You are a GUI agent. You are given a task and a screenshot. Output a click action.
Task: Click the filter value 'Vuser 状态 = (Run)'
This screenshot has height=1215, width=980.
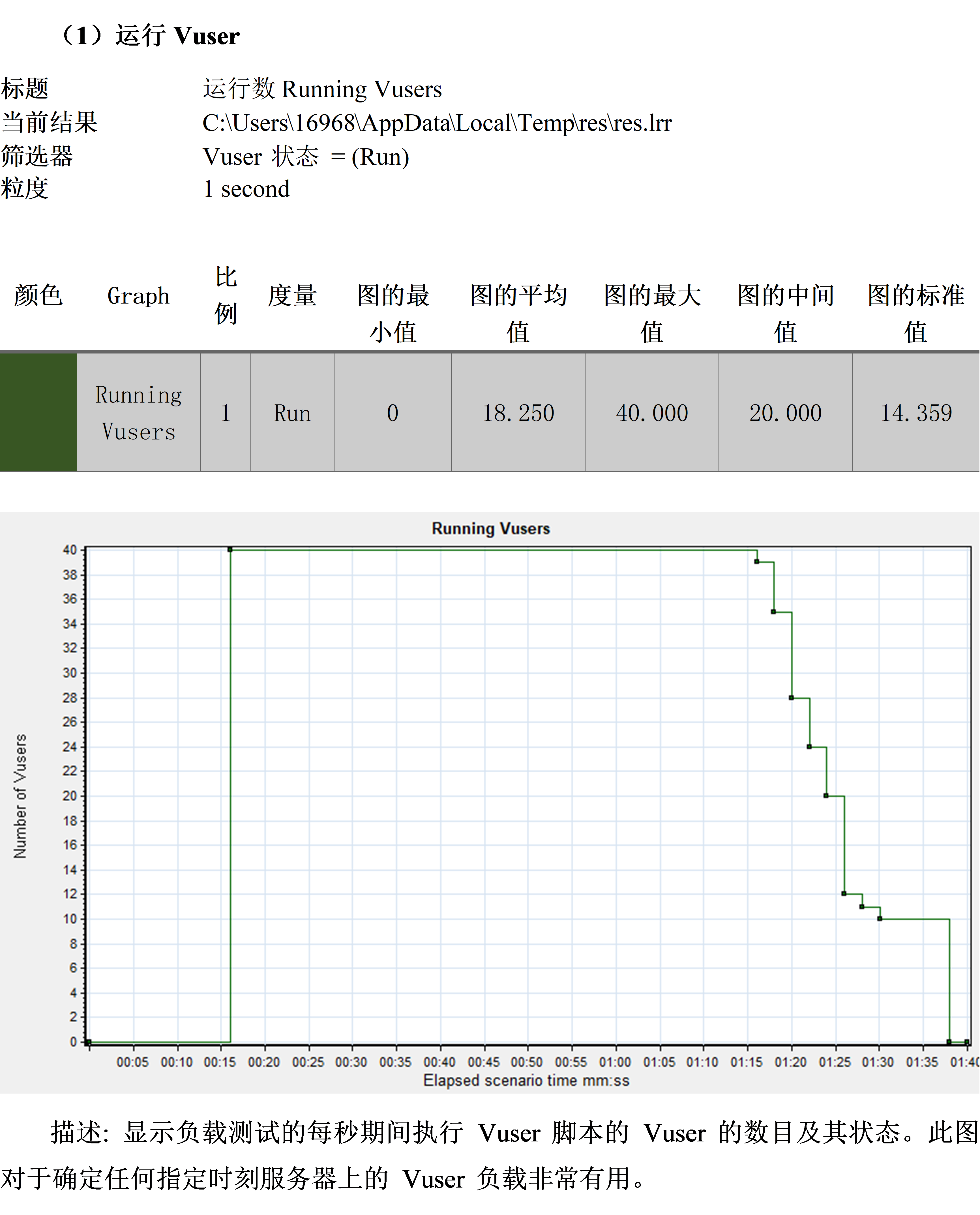click(306, 157)
